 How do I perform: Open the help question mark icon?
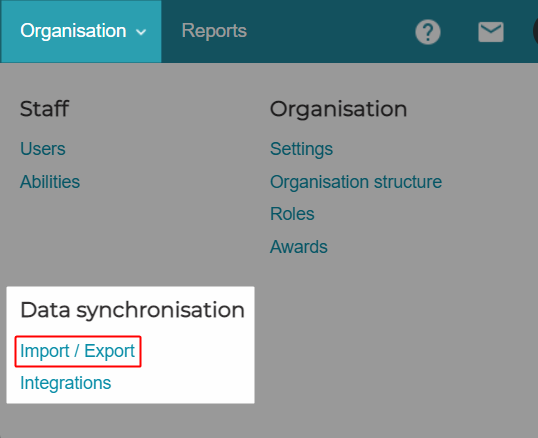click(x=428, y=32)
